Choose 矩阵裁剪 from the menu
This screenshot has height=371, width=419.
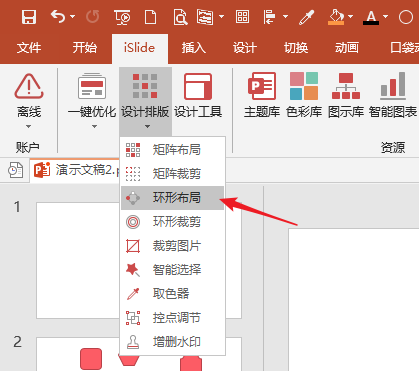click(172, 174)
